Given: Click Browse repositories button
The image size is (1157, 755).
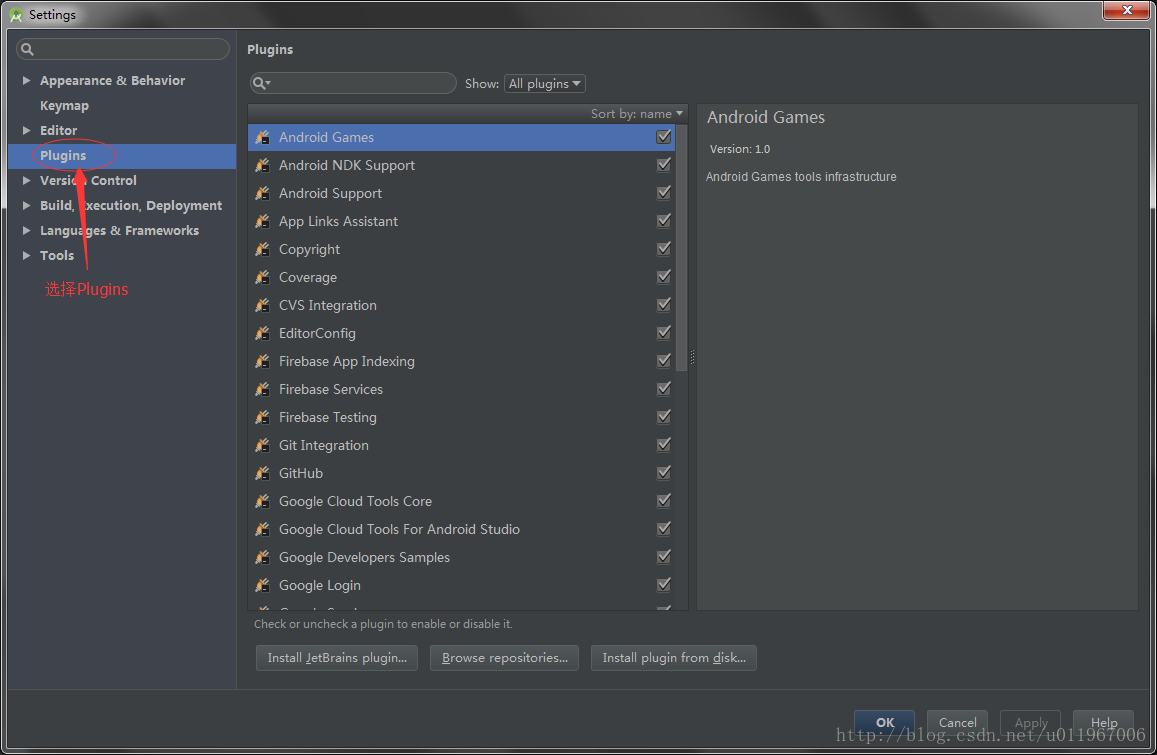Looking at the screenshot, I should coord(505,658).
